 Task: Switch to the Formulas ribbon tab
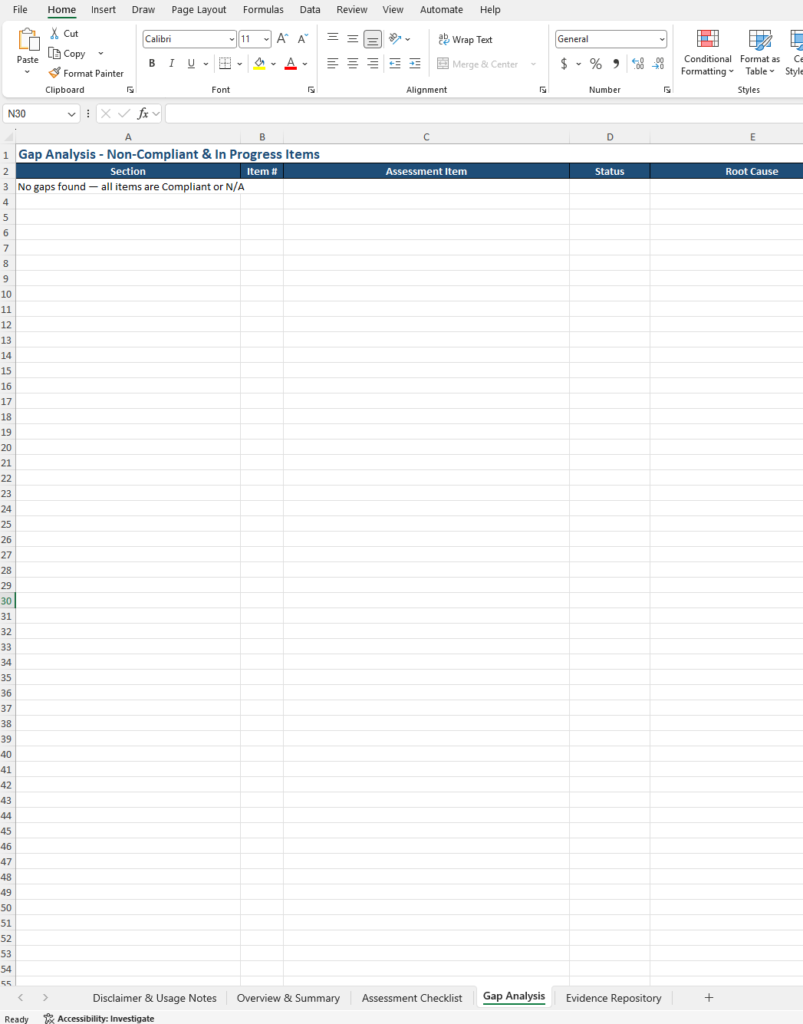click(263, 9)
